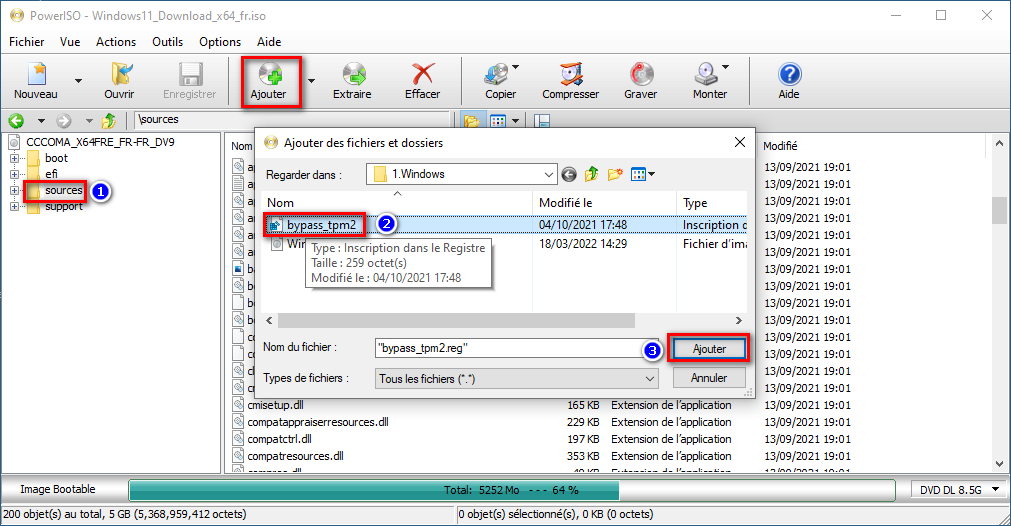Open the Aide help icon
The image size is (1011, 526).
[x=789, y=75]
